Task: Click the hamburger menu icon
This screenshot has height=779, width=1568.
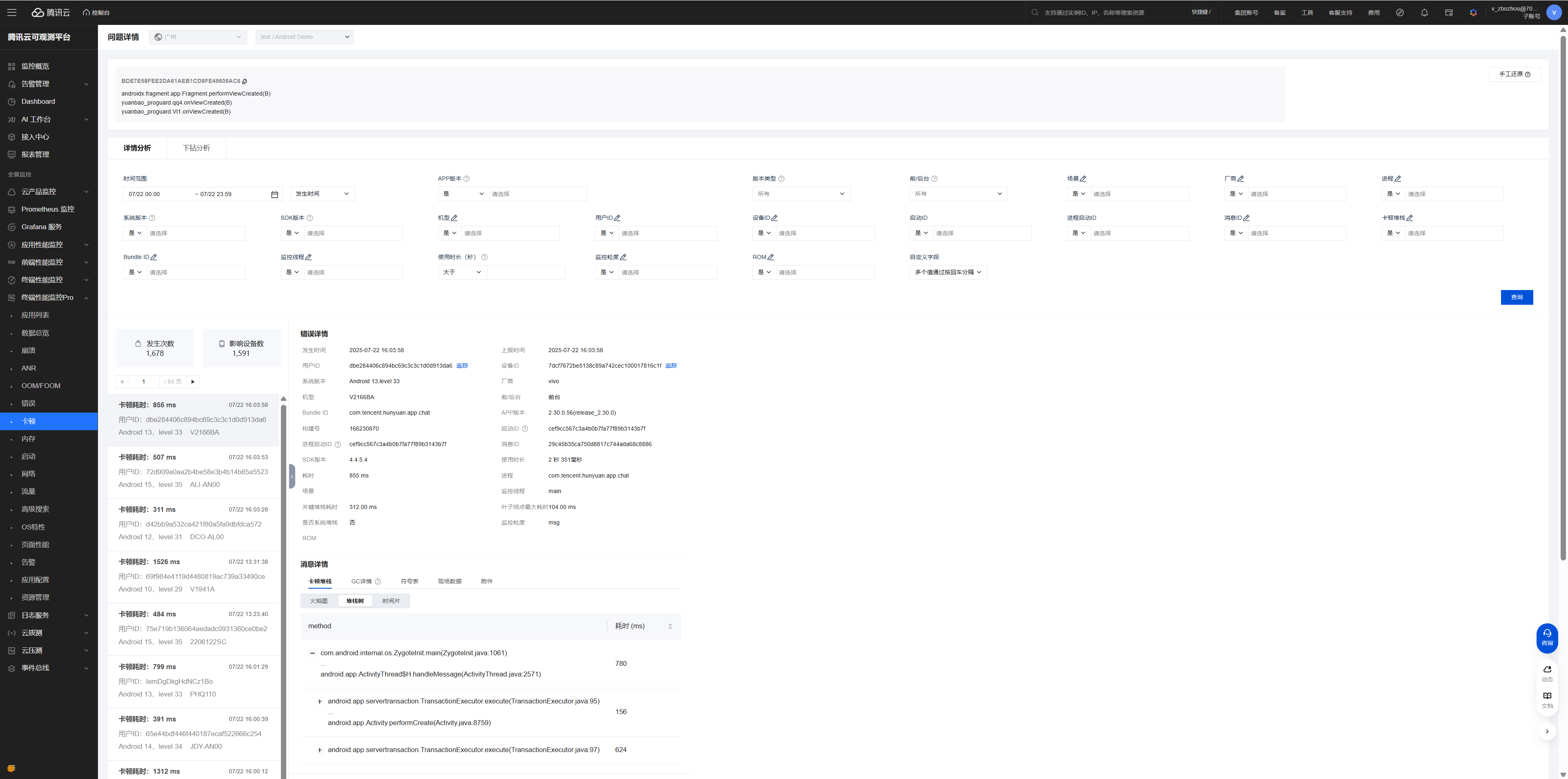Action: (x=11, y=12)
